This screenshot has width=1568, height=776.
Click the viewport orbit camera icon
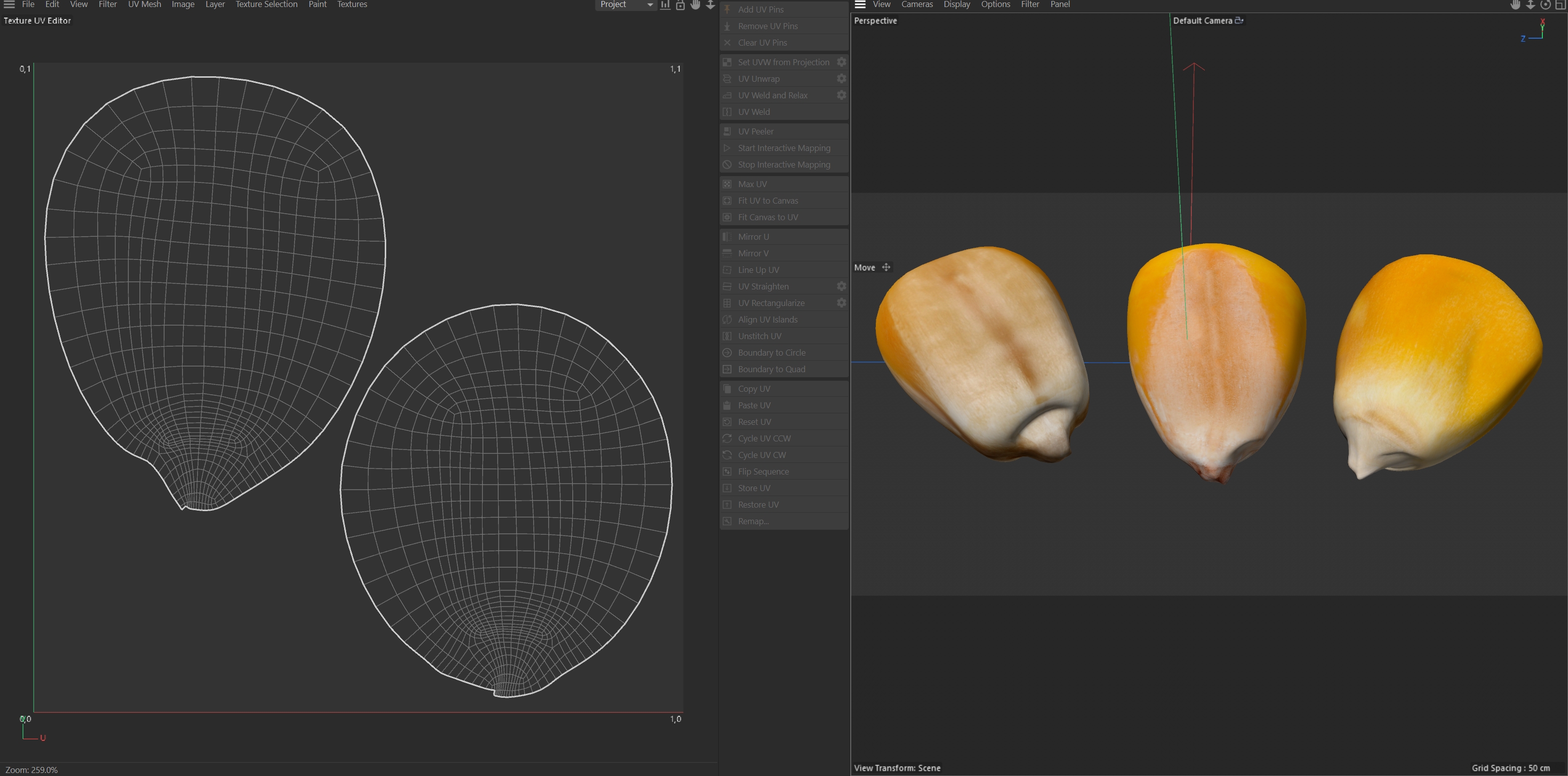coord(1545,4)
